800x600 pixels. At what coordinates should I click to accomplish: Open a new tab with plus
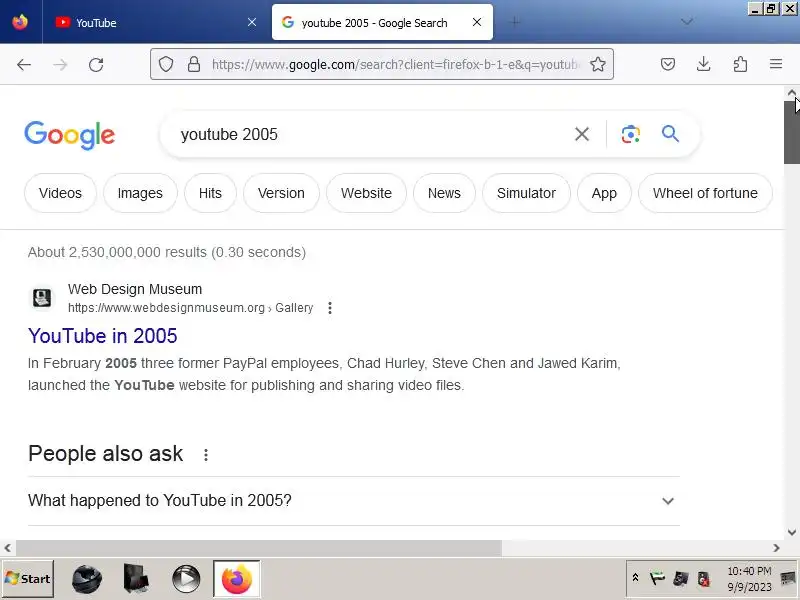515,21
